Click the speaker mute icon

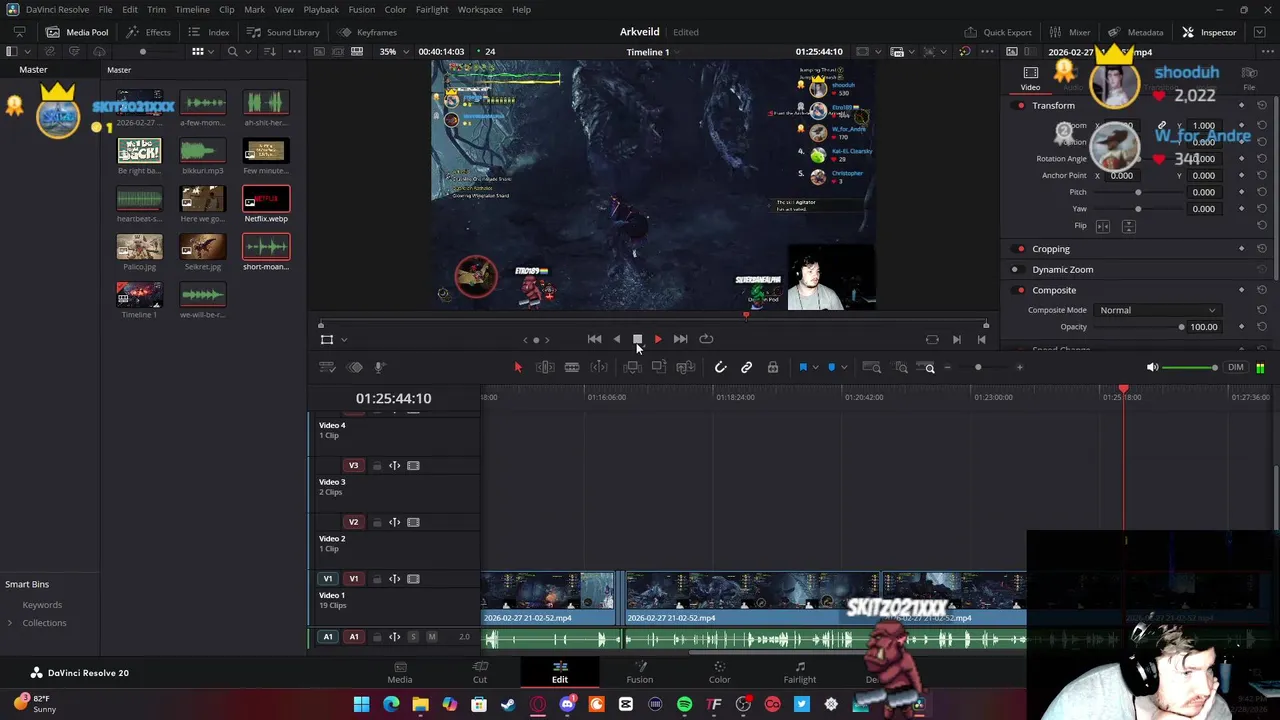1152,368
